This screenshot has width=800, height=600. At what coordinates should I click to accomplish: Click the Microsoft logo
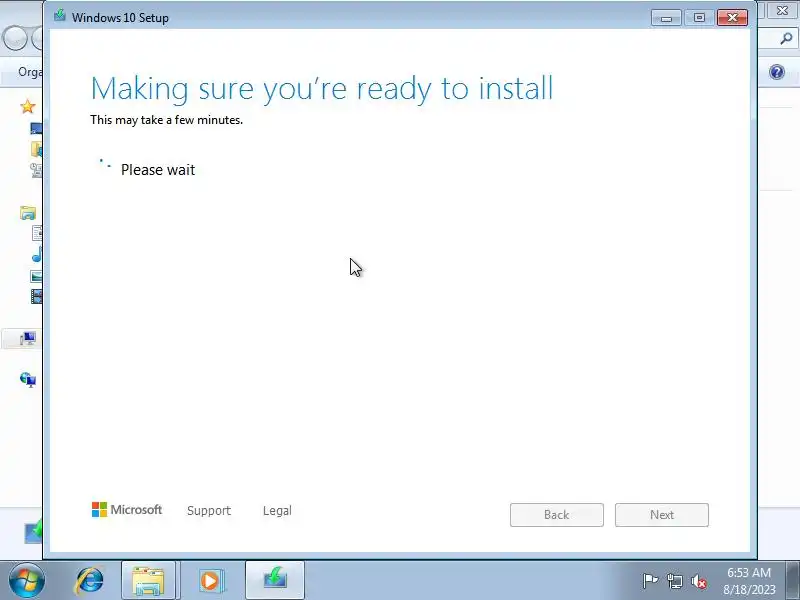click(x=127, y=509)
